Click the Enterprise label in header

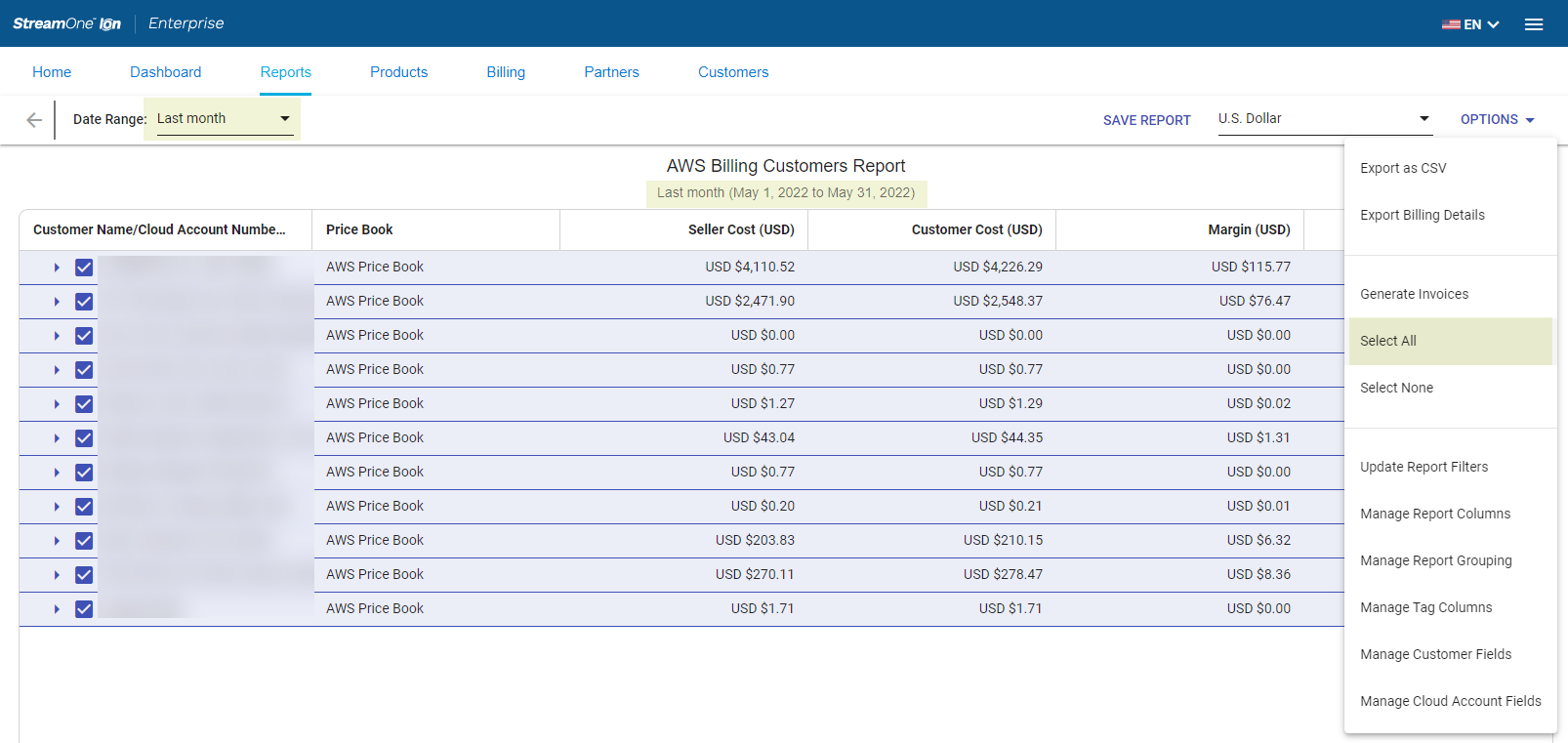tap(186, 23)
